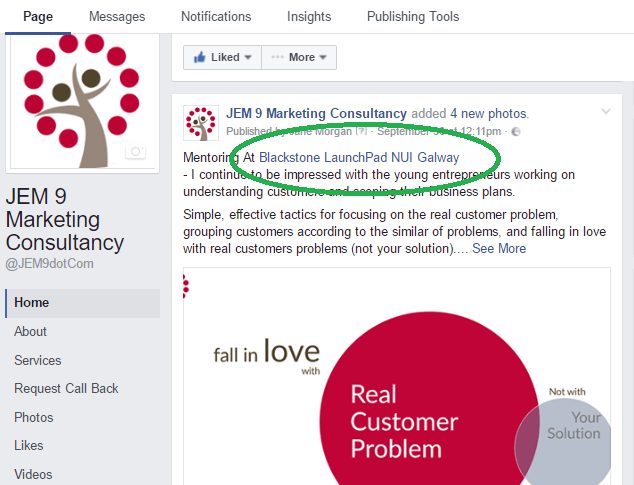Go to the Notifications tab
This screenshot has width=634, height=485.
point(216,17)
